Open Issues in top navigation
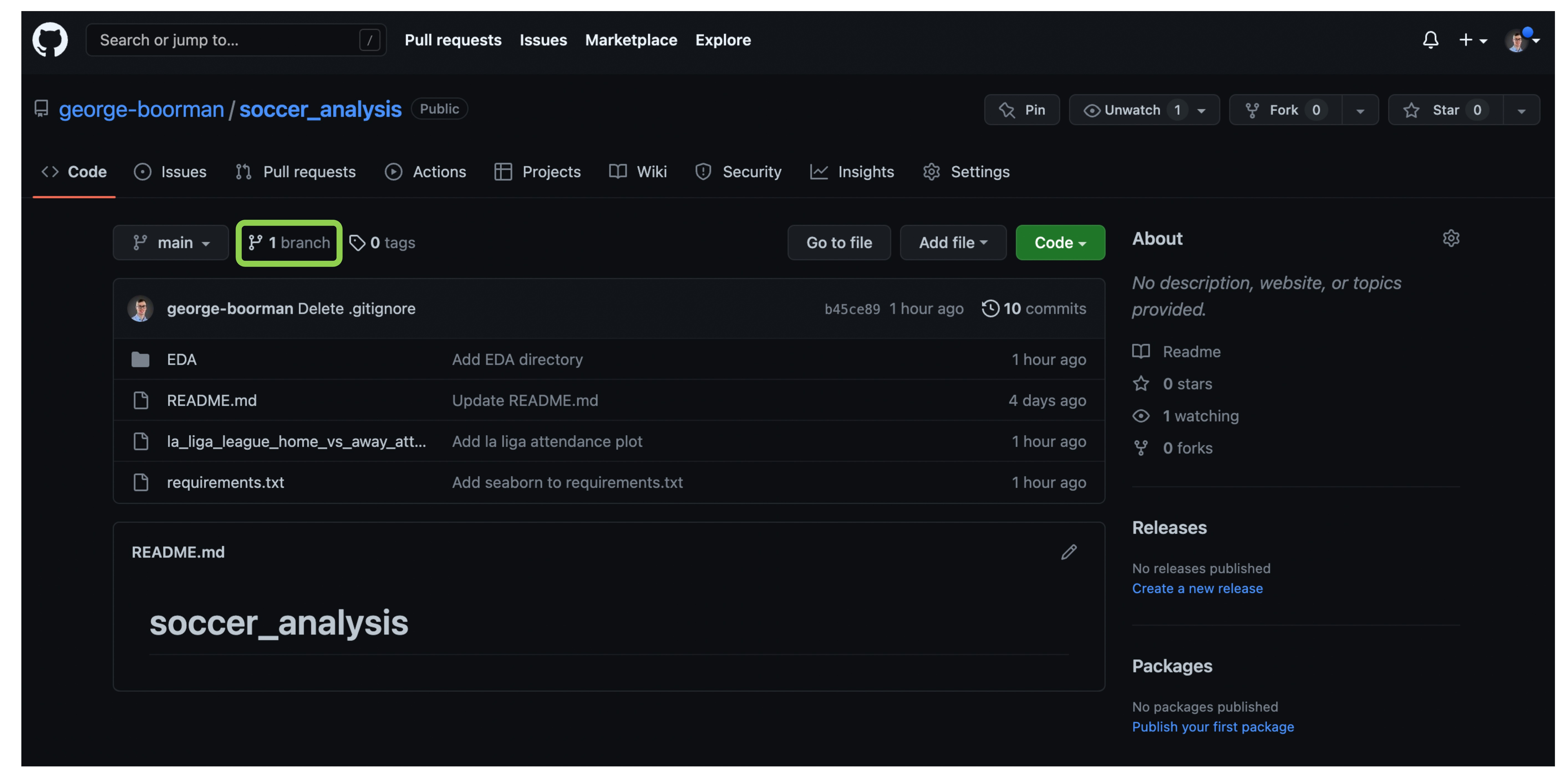Image resolution: width=1568 pixels, height=784 pixels. click(x=543, y=40)
